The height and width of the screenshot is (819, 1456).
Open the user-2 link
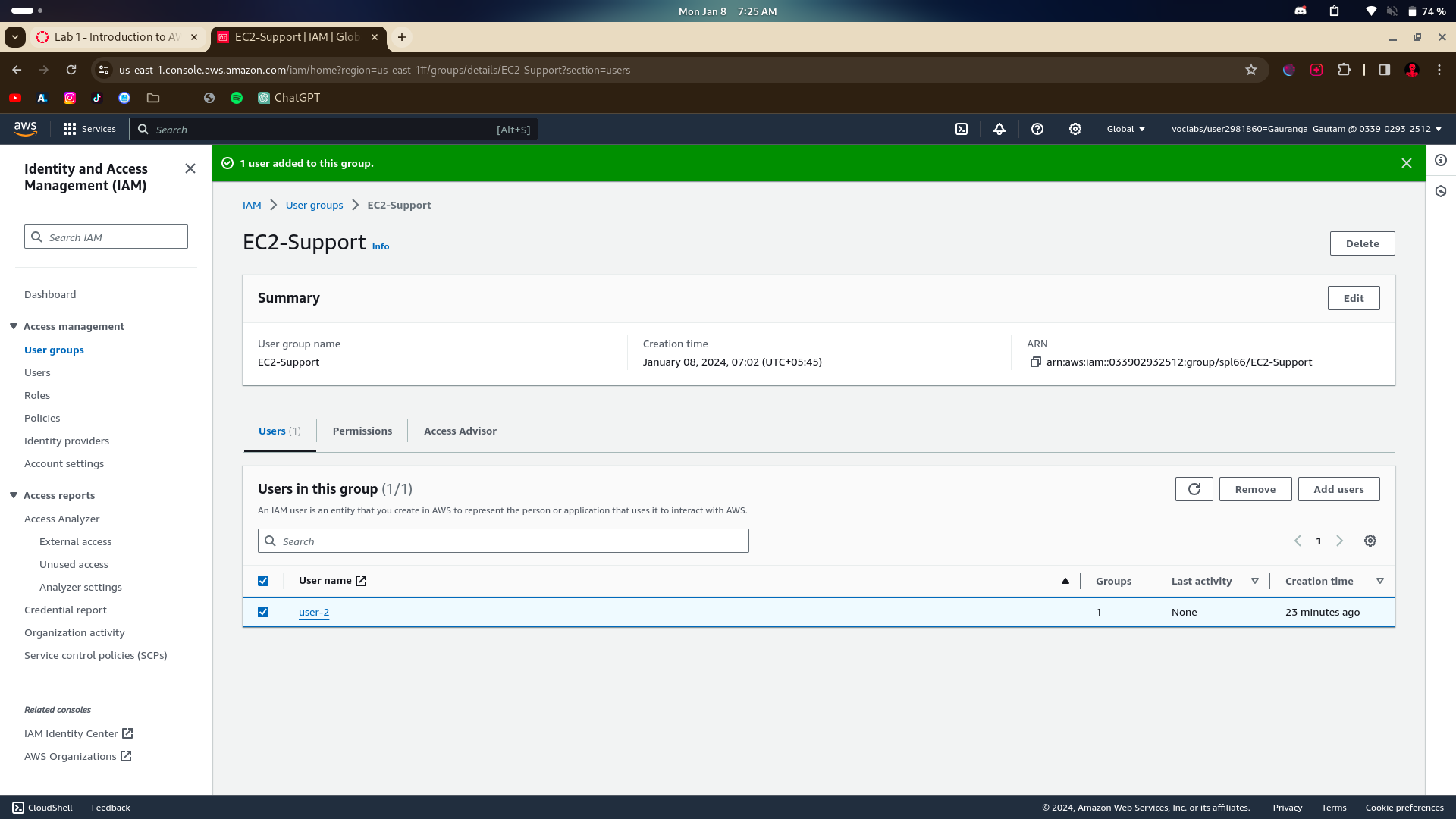314,612
